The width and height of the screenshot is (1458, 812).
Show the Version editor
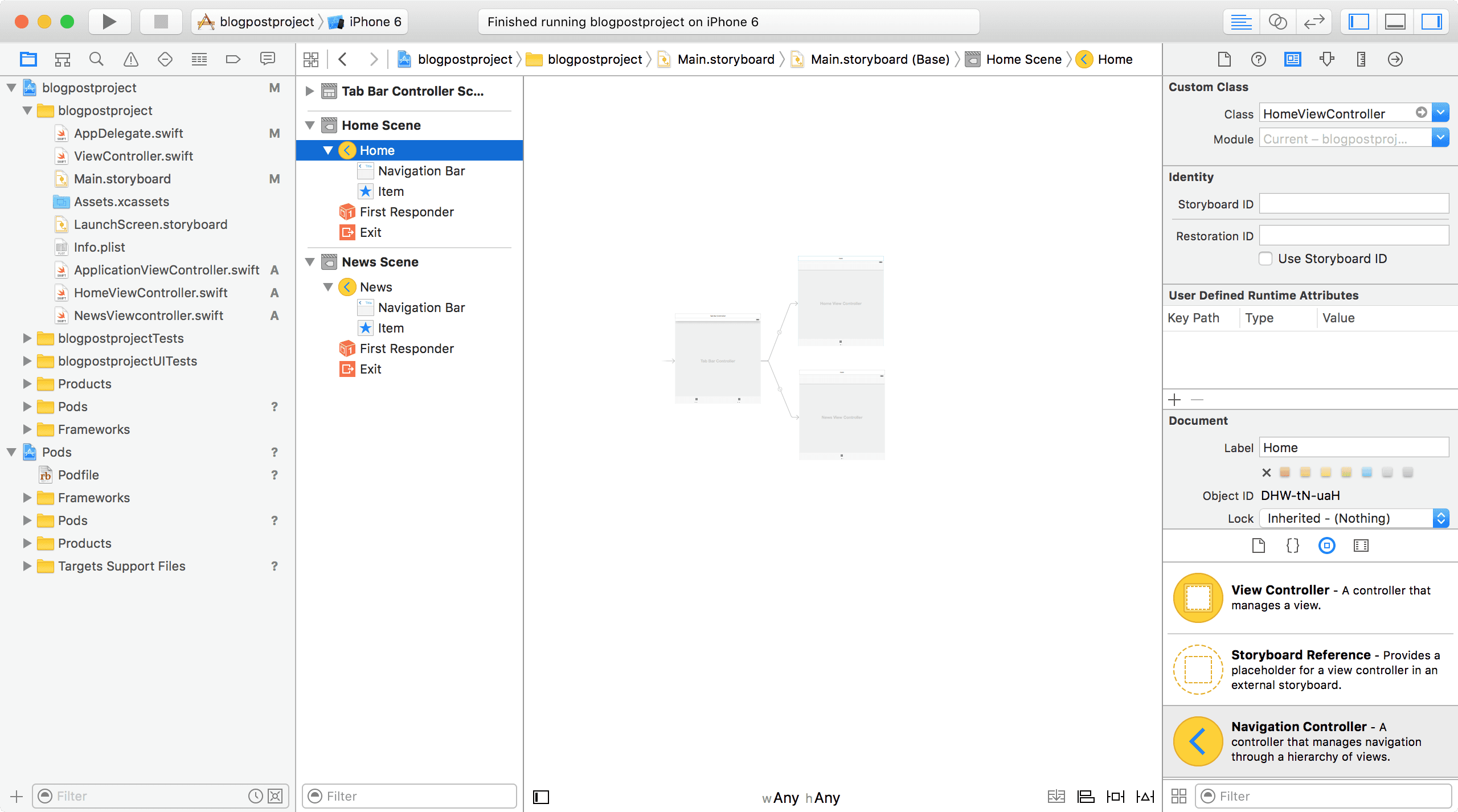click(1314, 22)
